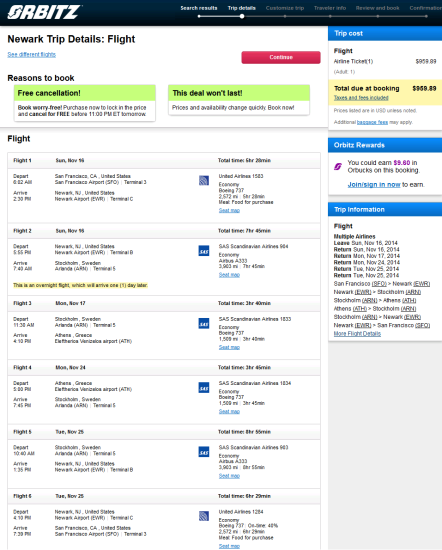Open Seat map for United Airlines 1583
442x550 pixels.
[x=229, y=210]
